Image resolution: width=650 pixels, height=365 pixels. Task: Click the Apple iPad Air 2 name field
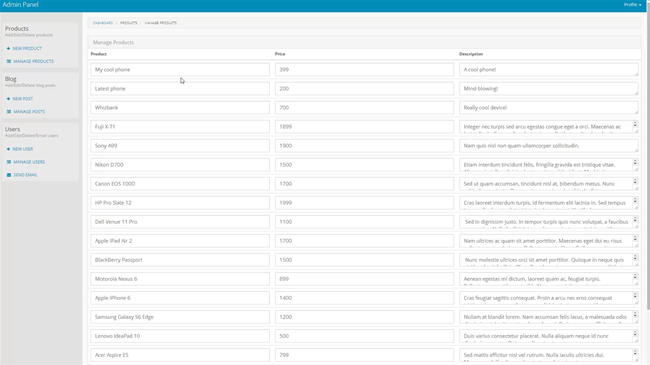[x=180, y=241]
